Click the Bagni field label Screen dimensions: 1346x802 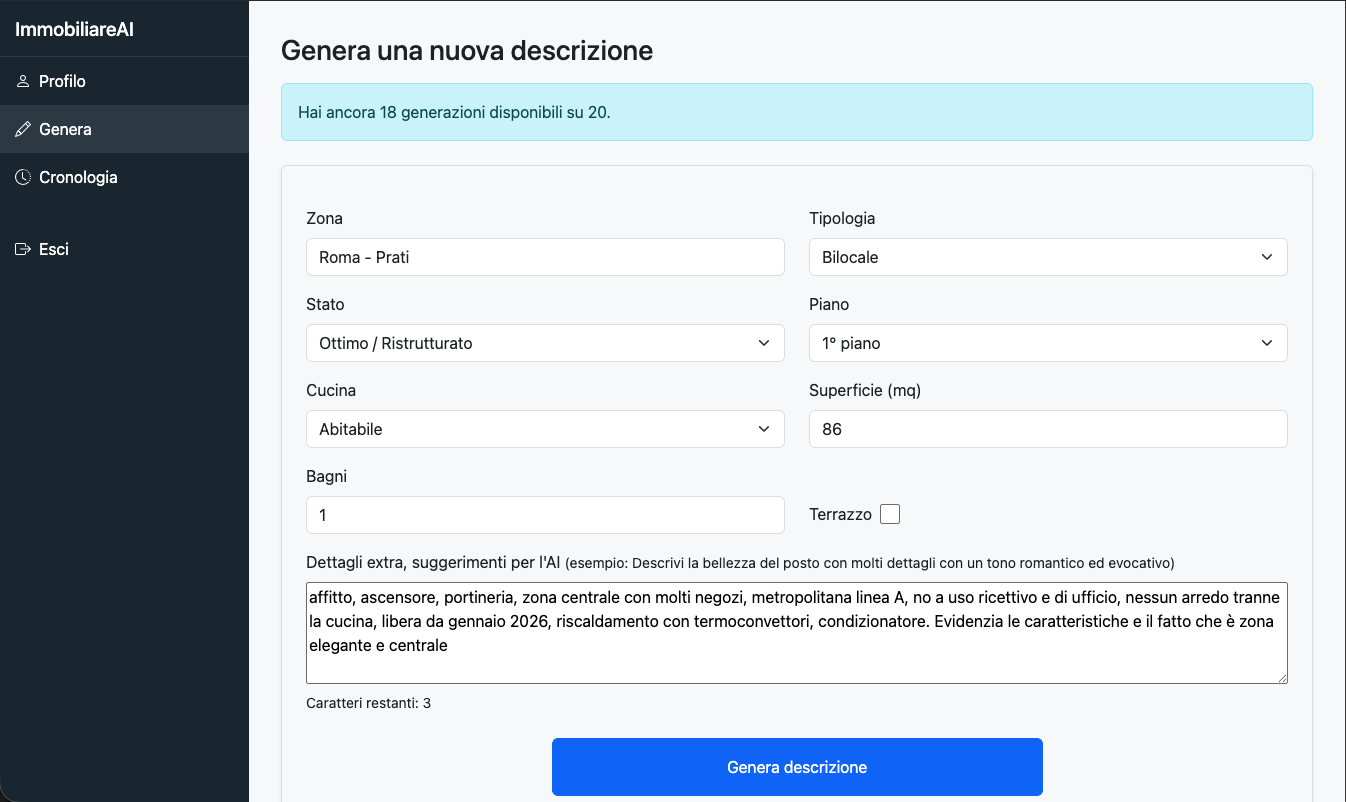click(327, 476)
